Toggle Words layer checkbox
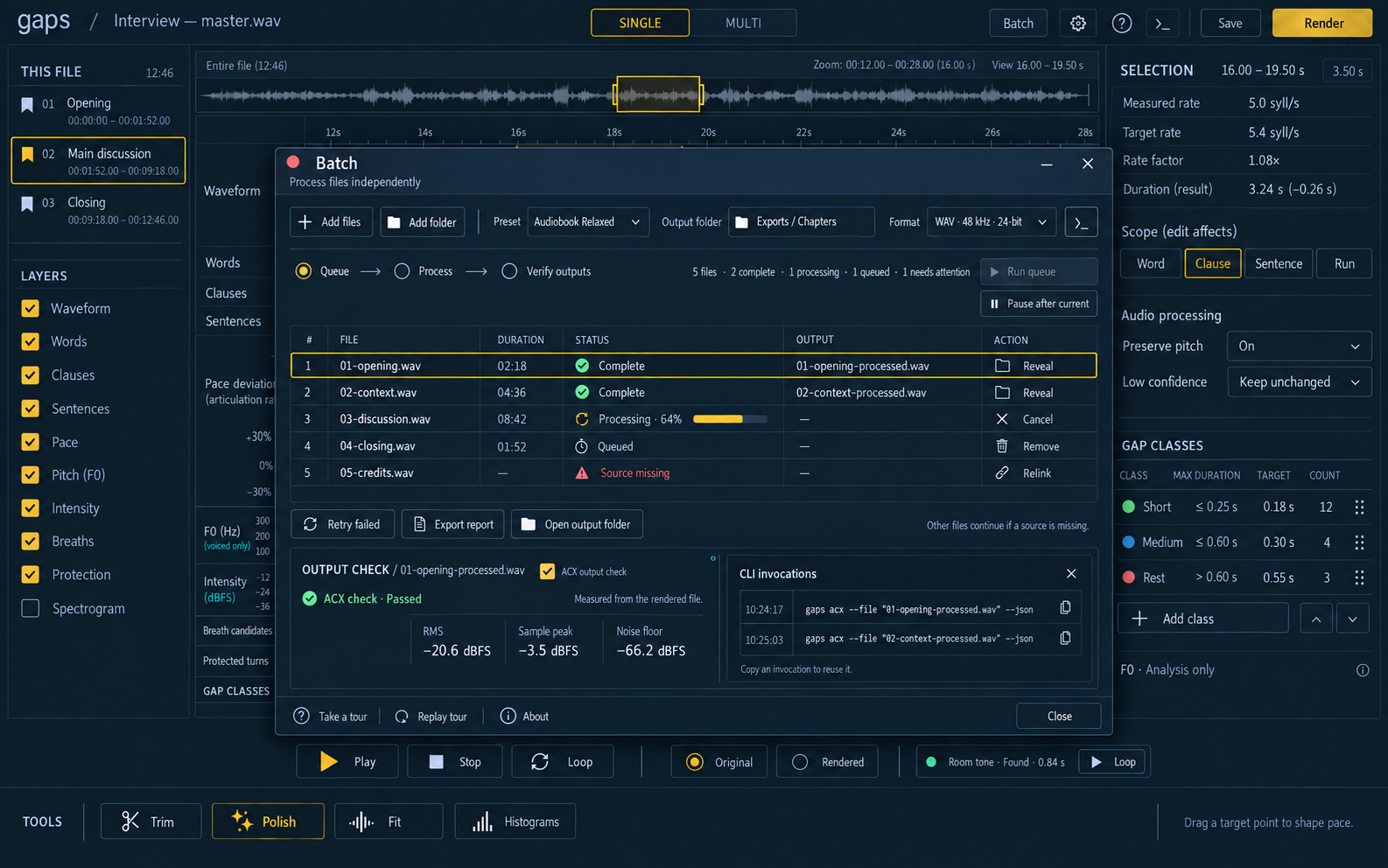This screenshot has width=1388, height=868. point(31,341)
